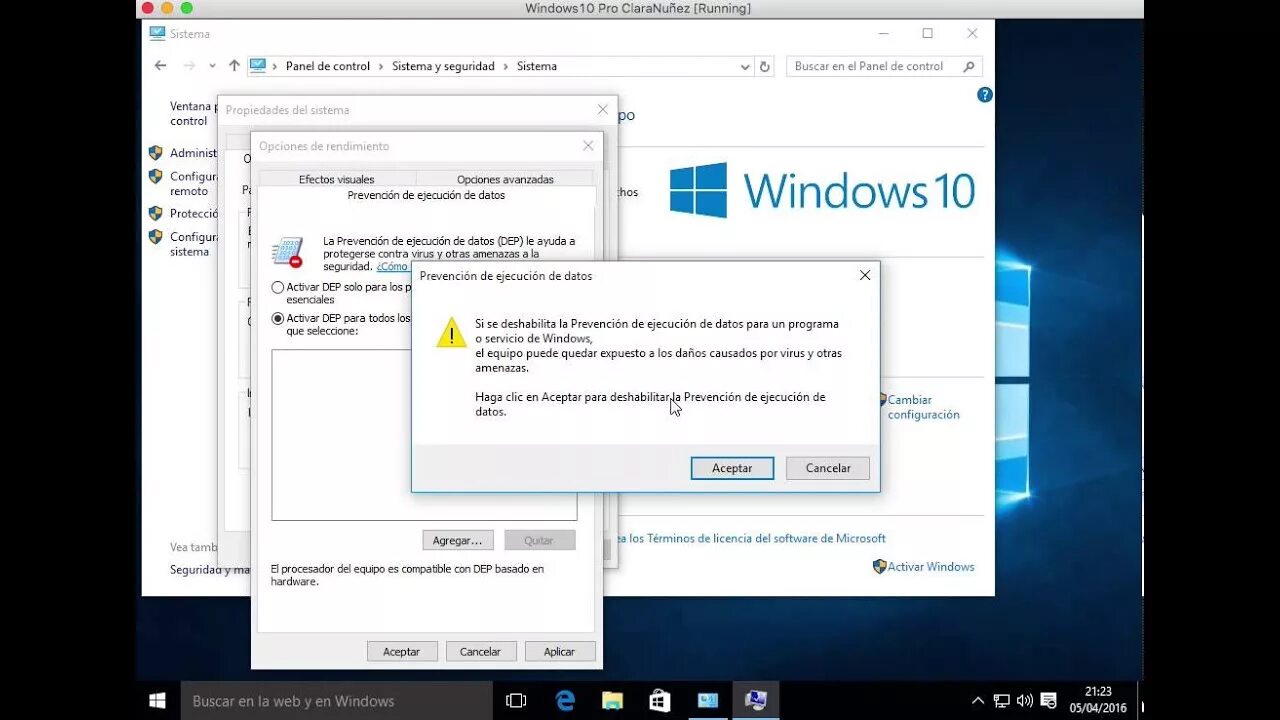
Task: Click the blue Help question mark icon
Action: tap(984, 95)
